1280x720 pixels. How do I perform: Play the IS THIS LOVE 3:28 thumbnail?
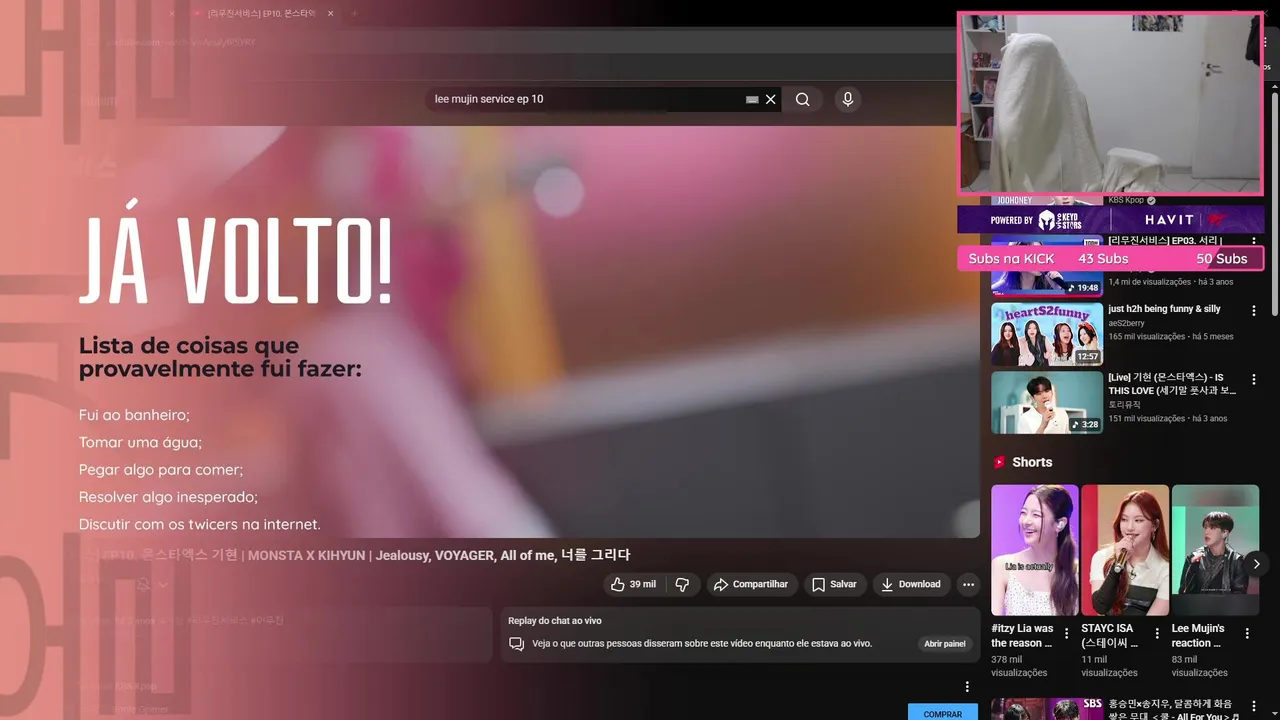pos(1047,402)
